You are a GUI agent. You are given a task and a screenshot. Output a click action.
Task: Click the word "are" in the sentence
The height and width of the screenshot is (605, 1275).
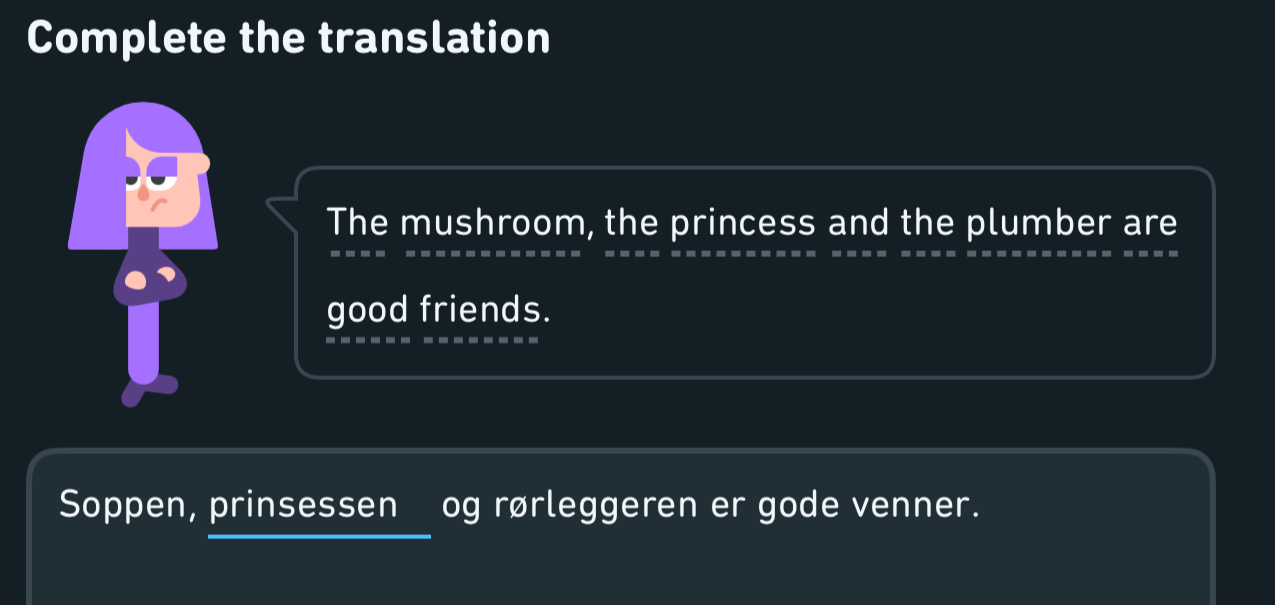(x=1150, y=222)
